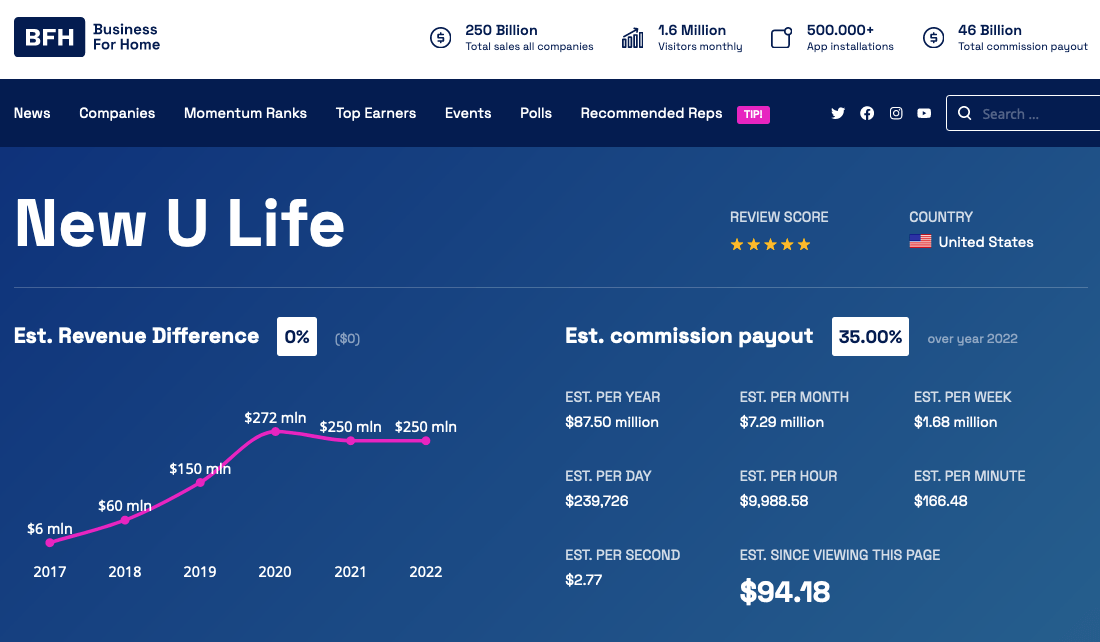Click the bar chart icon beside Visitors monthly
Image resolution: width=1100 pixels, height=642 pixels.
click(x=632, y=38)
